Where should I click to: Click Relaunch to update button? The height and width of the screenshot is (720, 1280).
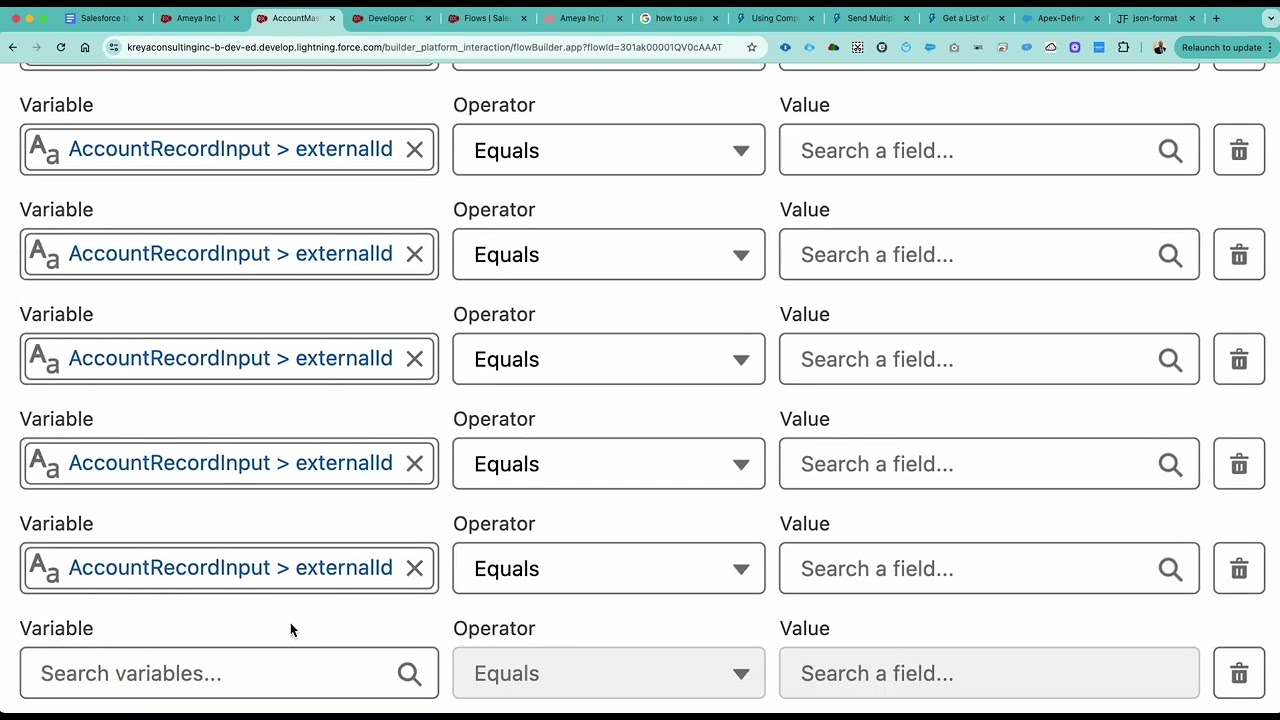(x=1220, y=47)
